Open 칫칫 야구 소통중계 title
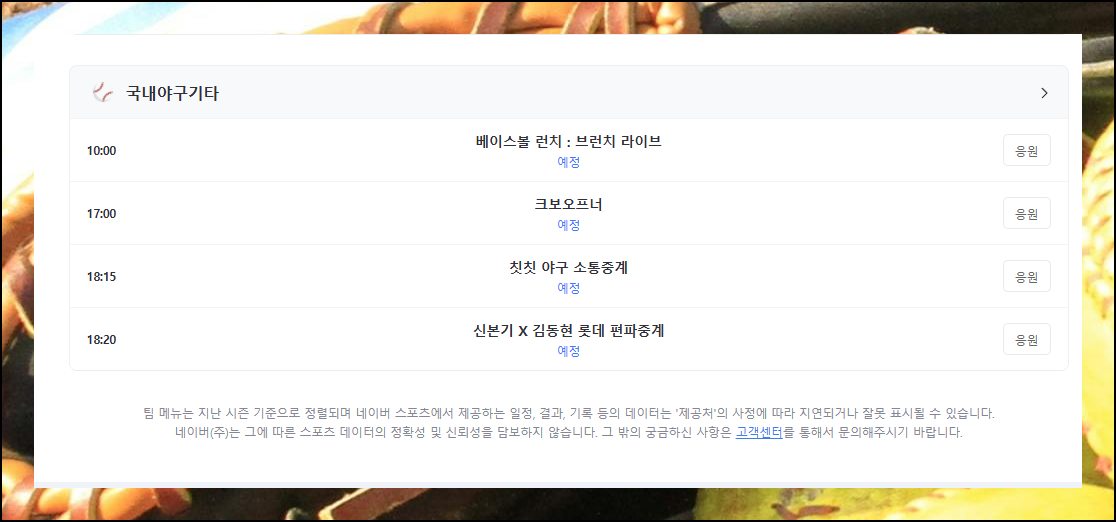The width and height of the screenshot is (1116, 522). click(569, 268)
